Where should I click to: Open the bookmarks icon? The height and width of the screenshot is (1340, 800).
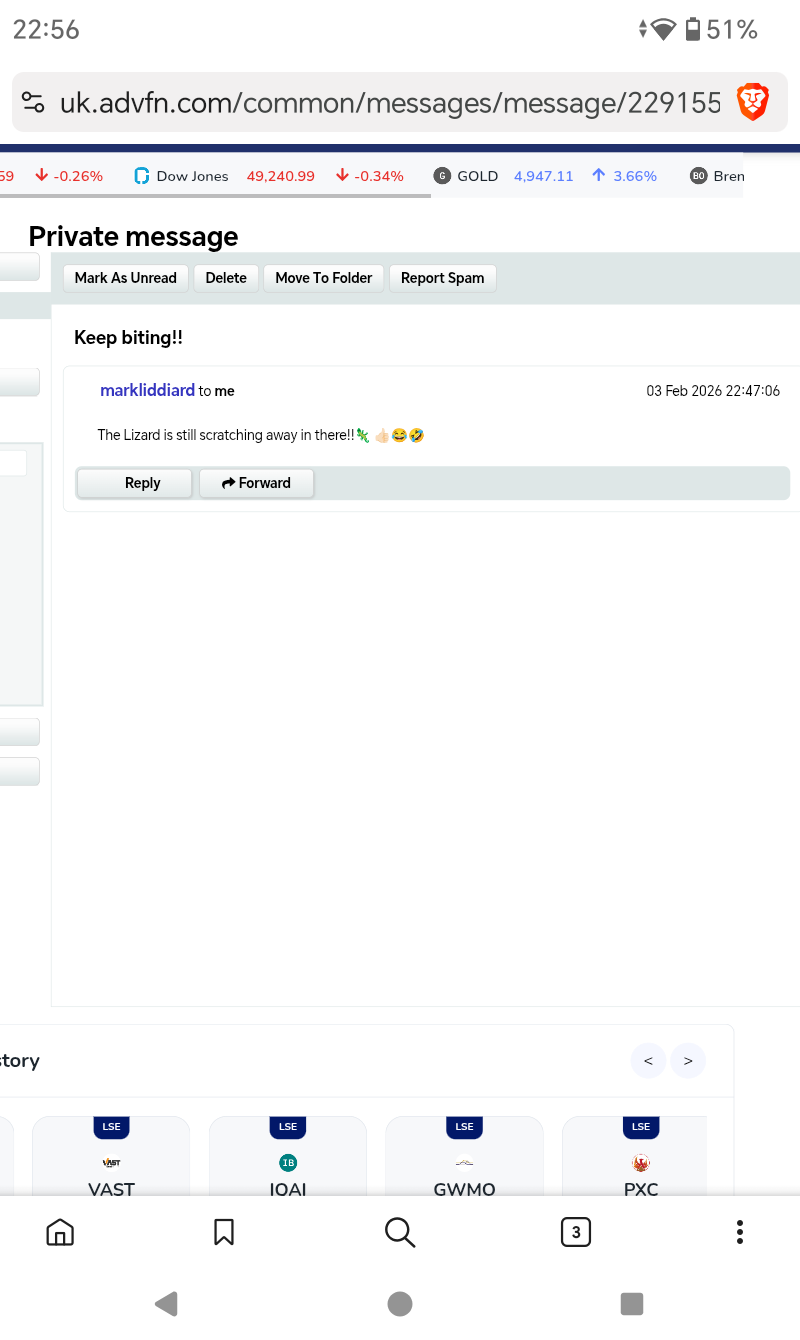click(x=224, y=1232)
